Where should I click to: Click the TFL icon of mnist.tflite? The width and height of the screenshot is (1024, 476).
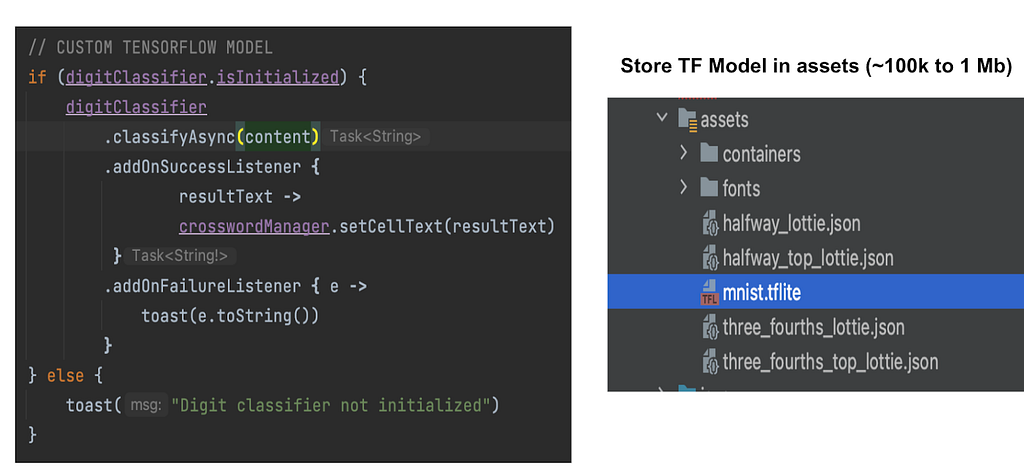[709, 293]
